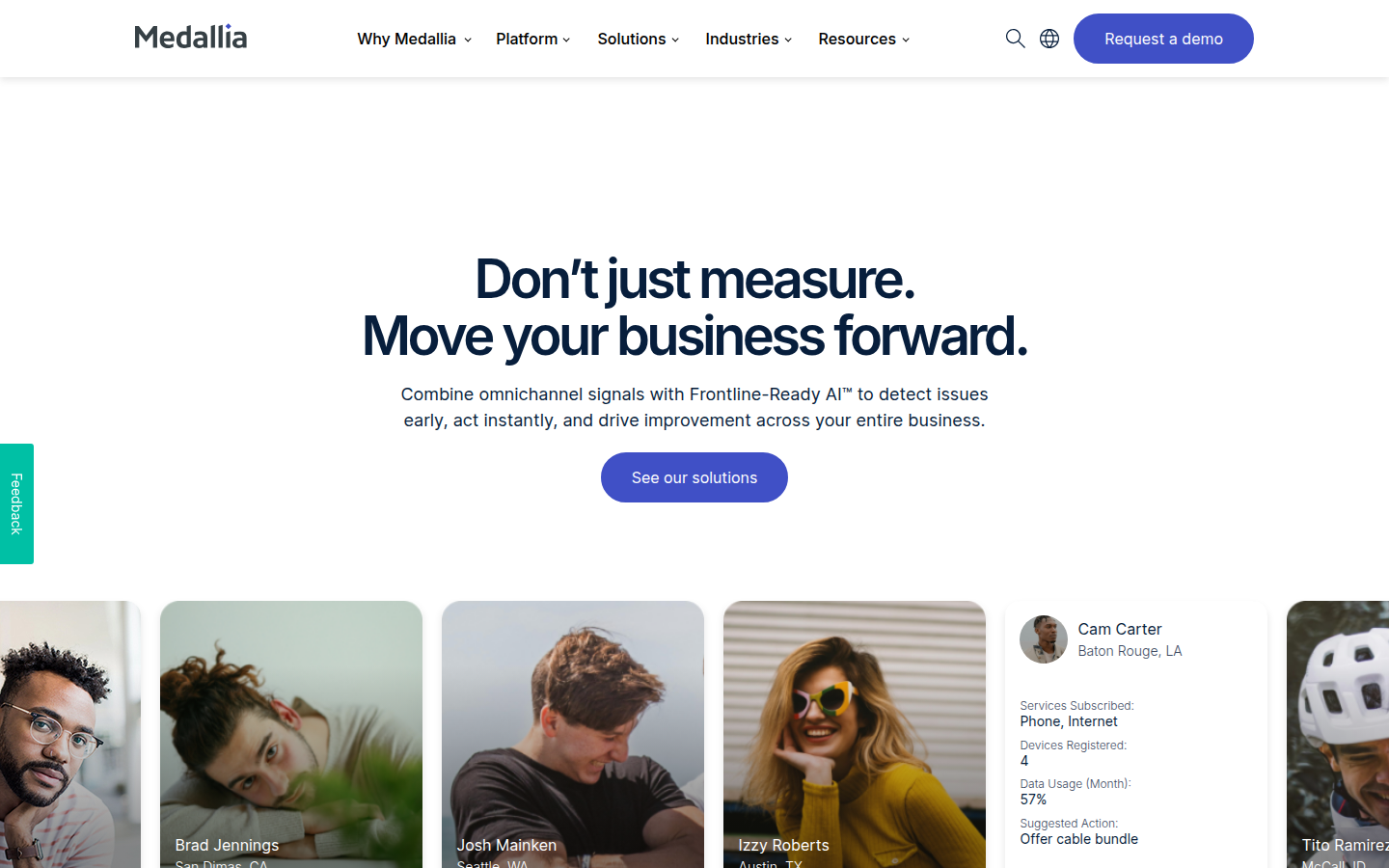Select the Josh Mainken profile card
The width and height of the screenshot is (1389, 868).
[573, 734]
